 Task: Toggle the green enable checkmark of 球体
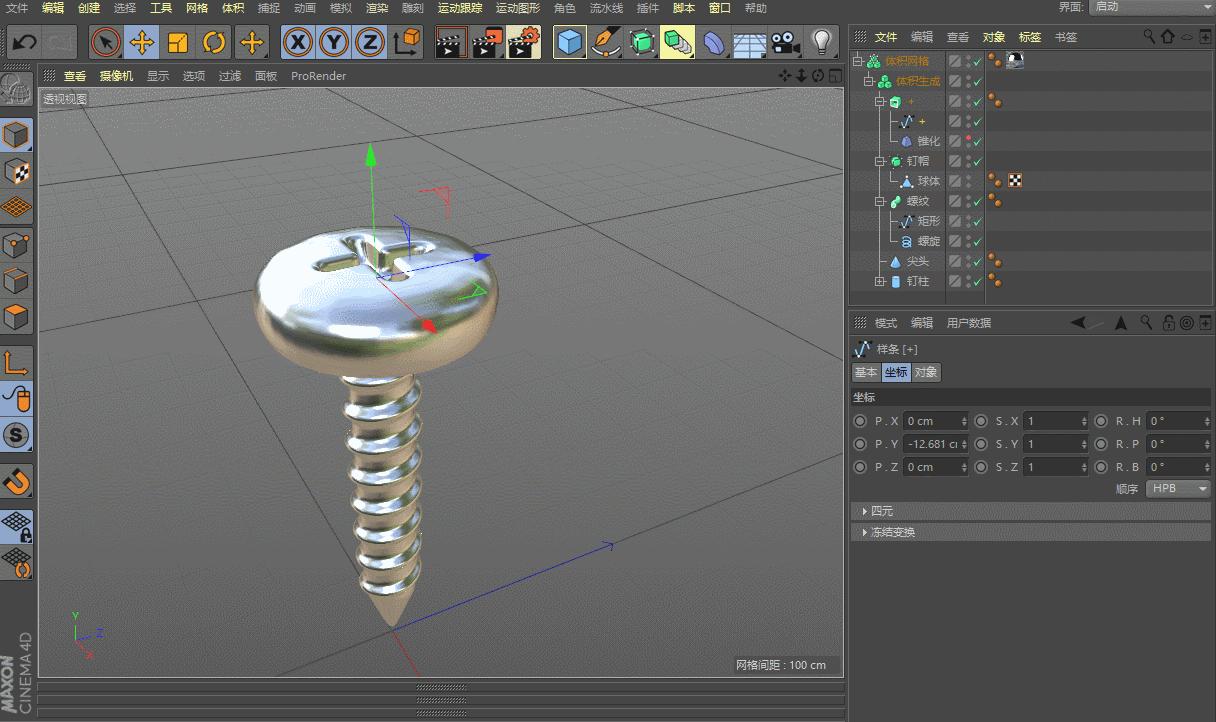[980, 181]
